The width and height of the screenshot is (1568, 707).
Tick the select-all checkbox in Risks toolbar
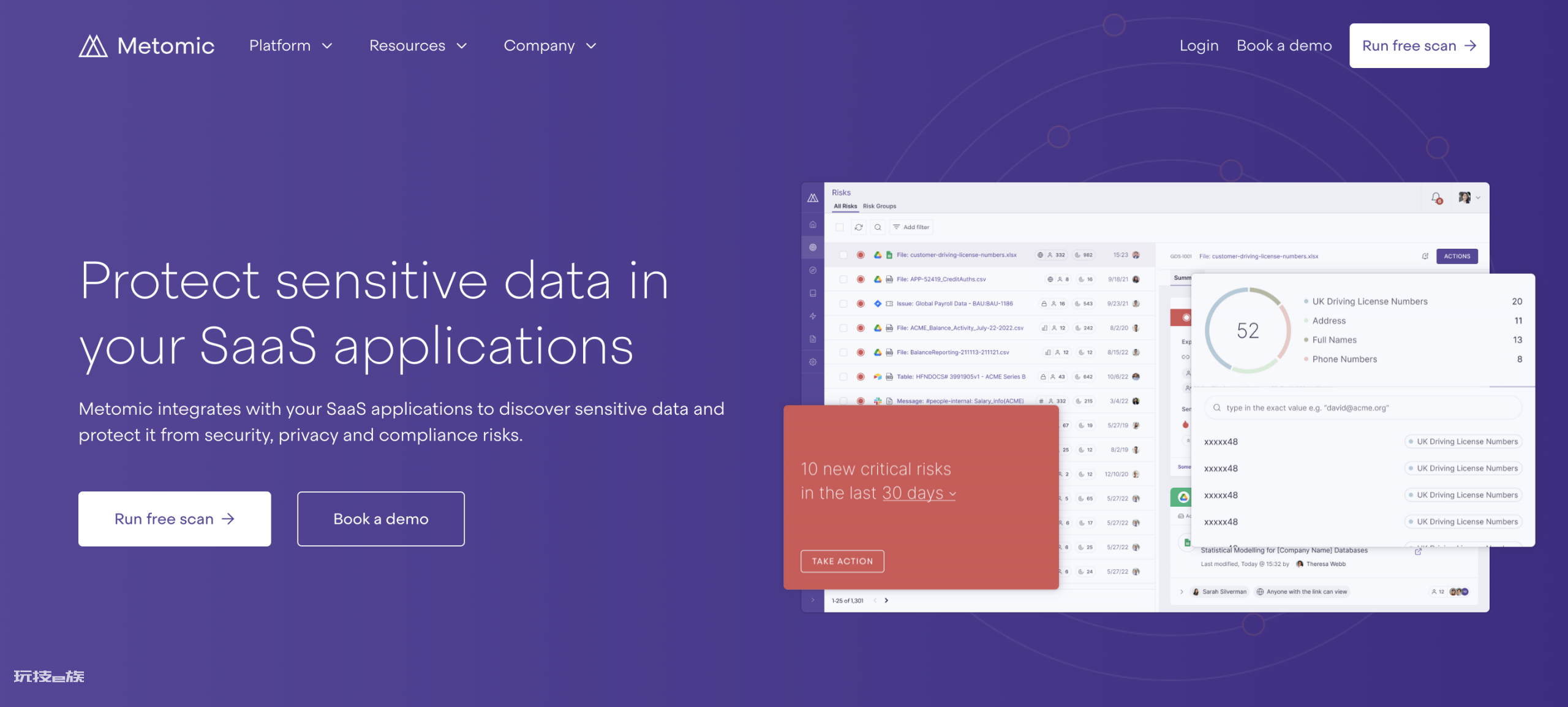click(840, 227)
